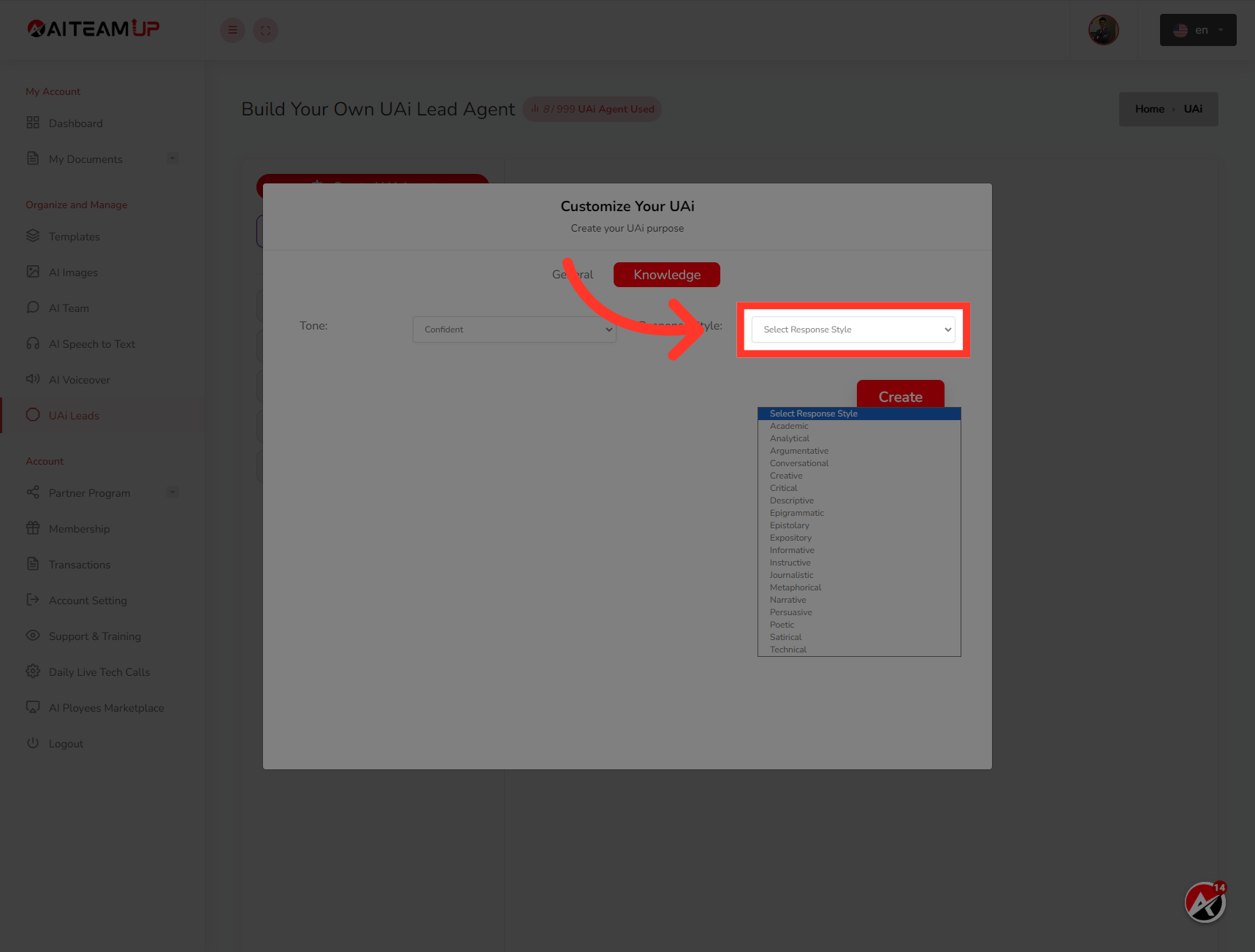The image size is (1255, 952).
Task: Select Epistolary response style
Action: coord(859,525)
